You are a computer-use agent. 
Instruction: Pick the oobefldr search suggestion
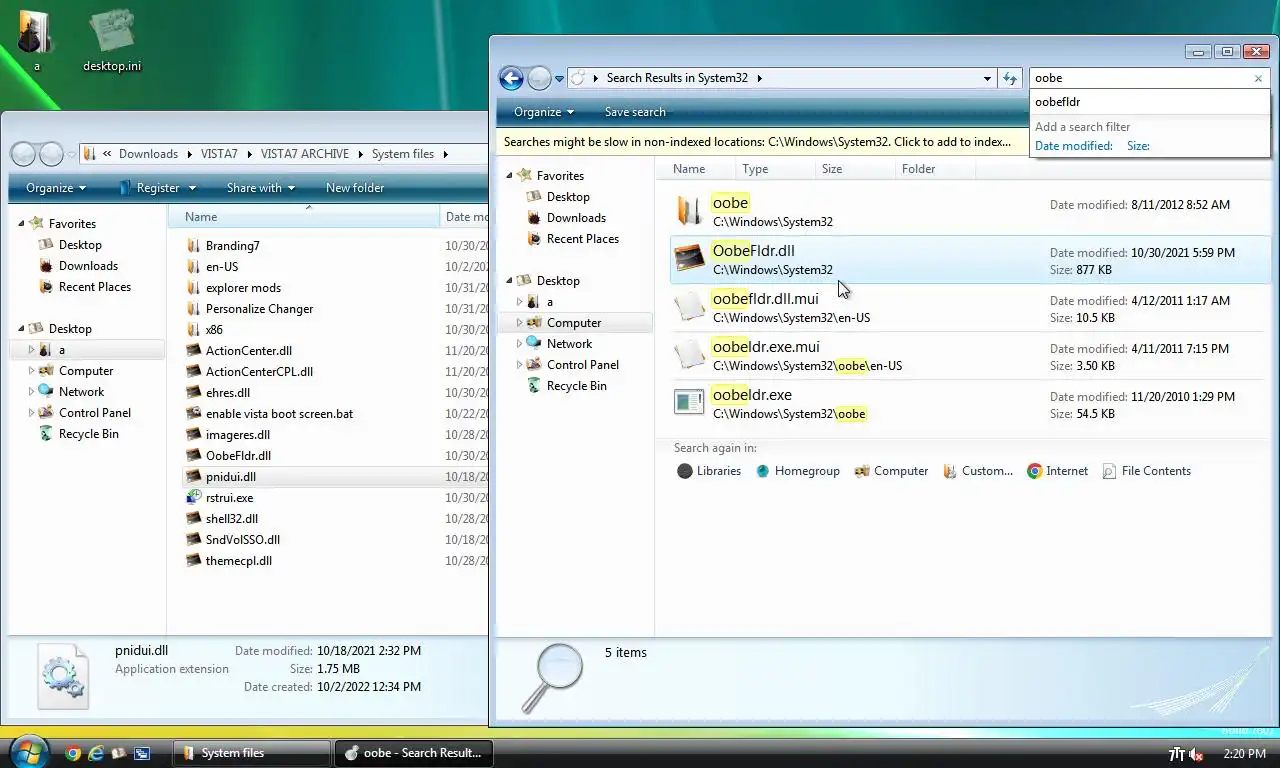(x=1149, y=102)
